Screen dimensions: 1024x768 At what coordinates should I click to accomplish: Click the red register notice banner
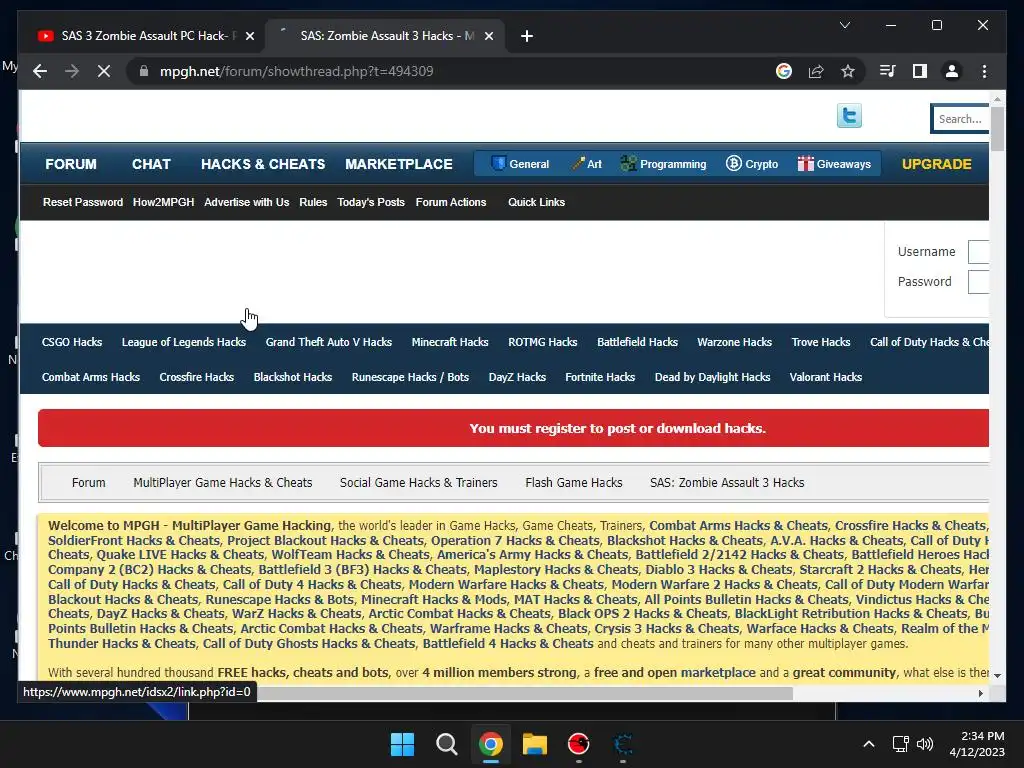tap(513, 428)
